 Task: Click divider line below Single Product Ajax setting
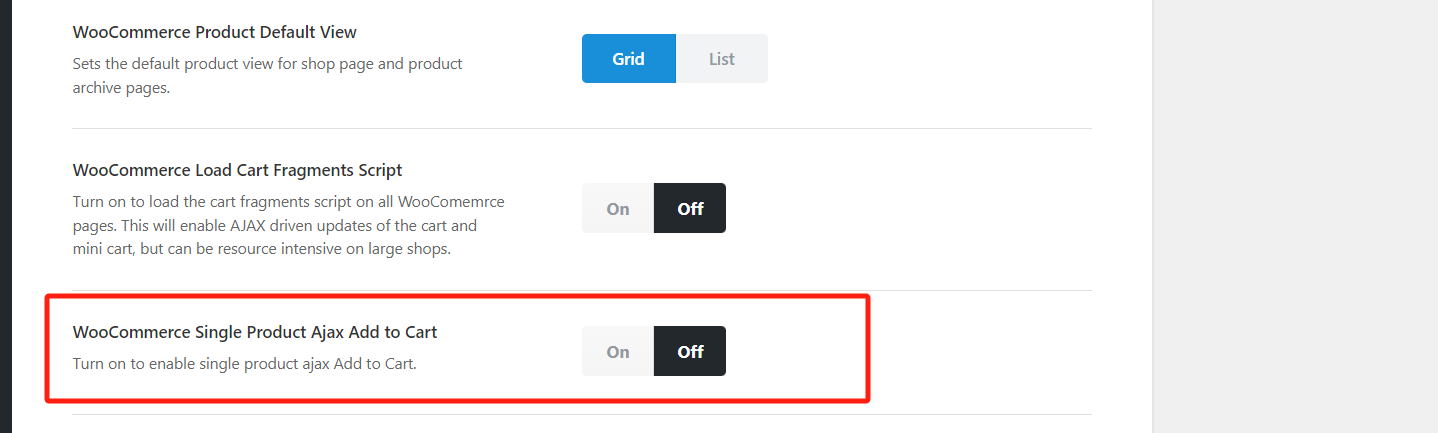point(582,414)
